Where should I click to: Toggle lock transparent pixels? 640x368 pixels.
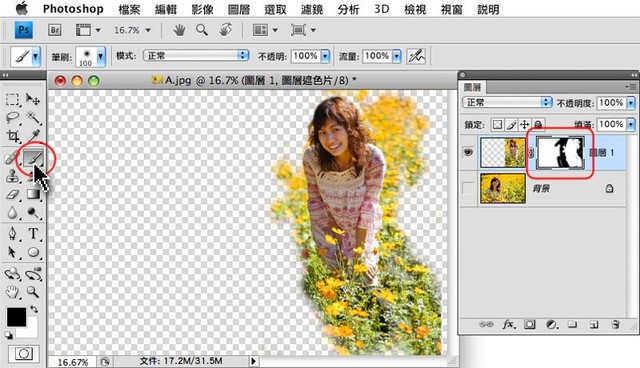pyautogui.click(x=497, y=124)
